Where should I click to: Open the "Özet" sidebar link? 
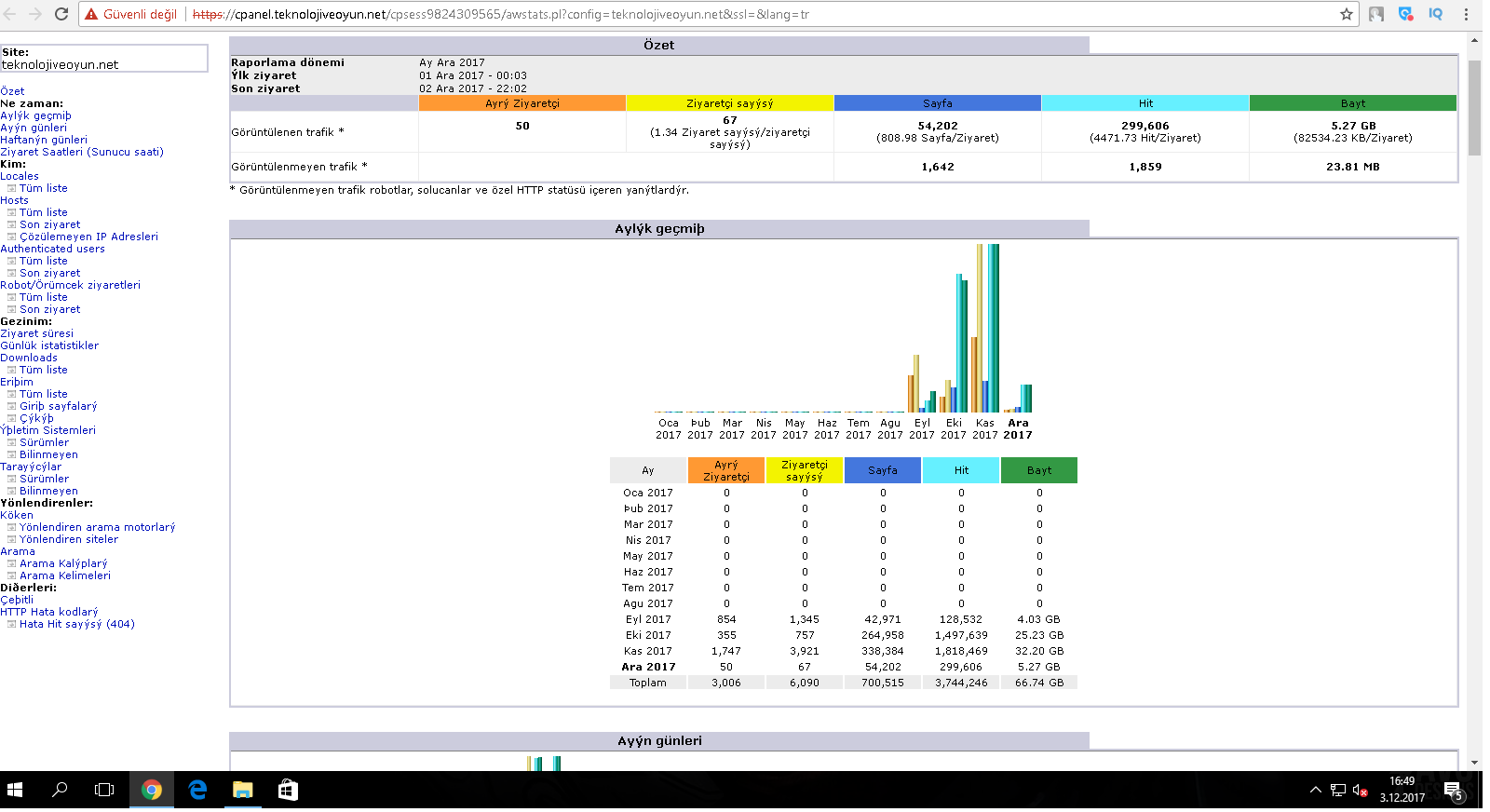[x=12, y=91]
